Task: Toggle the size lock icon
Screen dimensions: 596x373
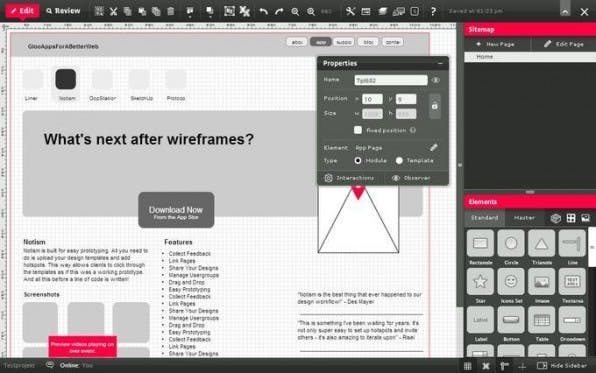Action: coord(435,106)
